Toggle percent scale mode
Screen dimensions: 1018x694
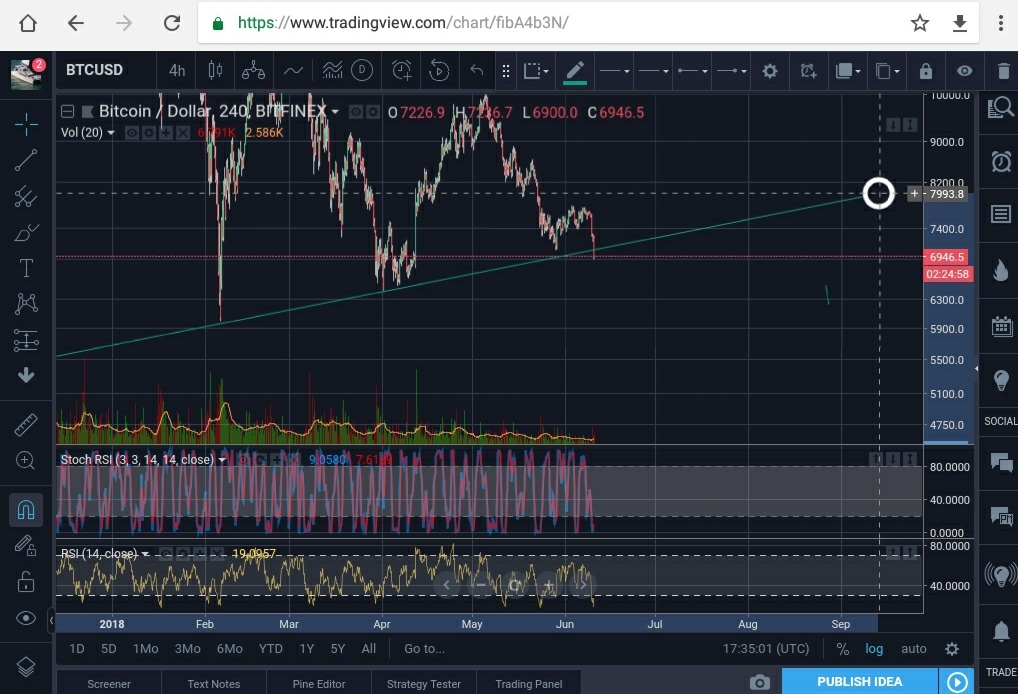coord(843,649)
